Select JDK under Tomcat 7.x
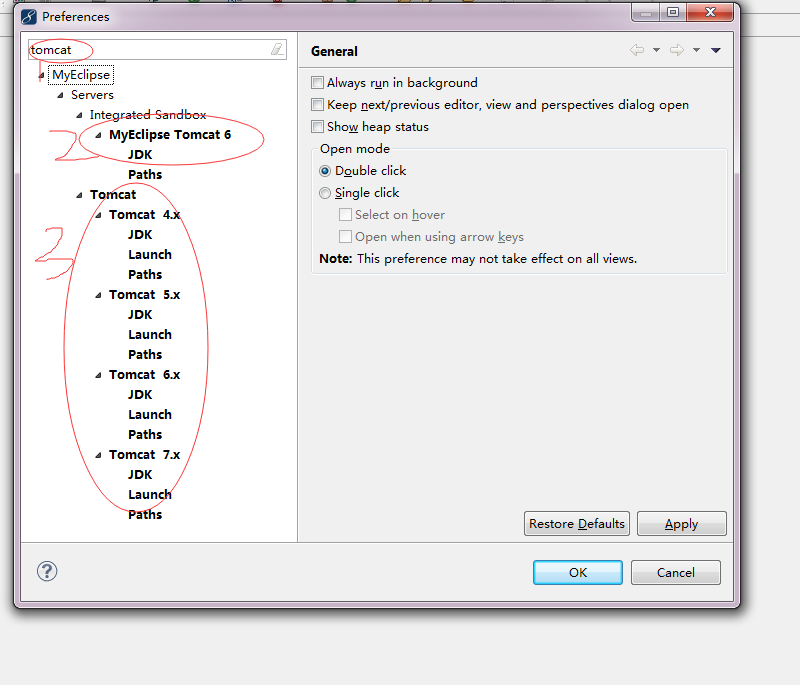 coord(140,475)
